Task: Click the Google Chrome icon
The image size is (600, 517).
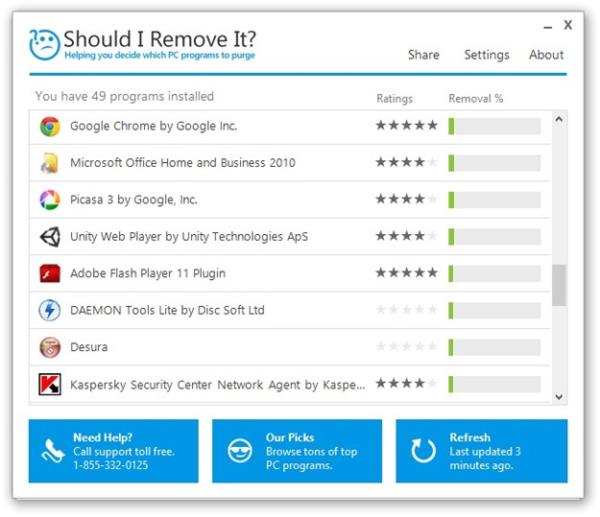Action: pyautogui.click(x=50, y=126)
